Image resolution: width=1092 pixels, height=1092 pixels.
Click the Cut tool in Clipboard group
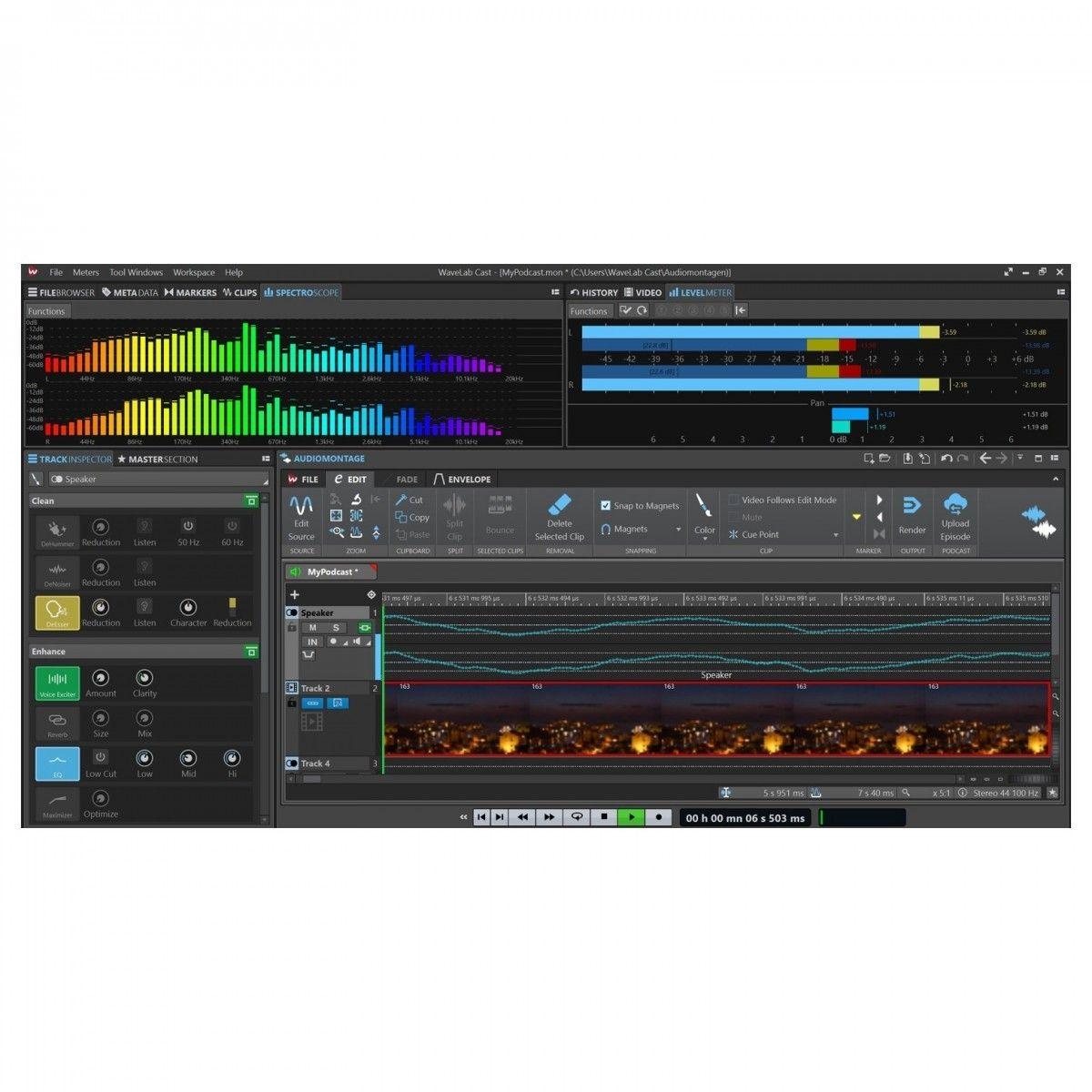click(x=409, y=500)
